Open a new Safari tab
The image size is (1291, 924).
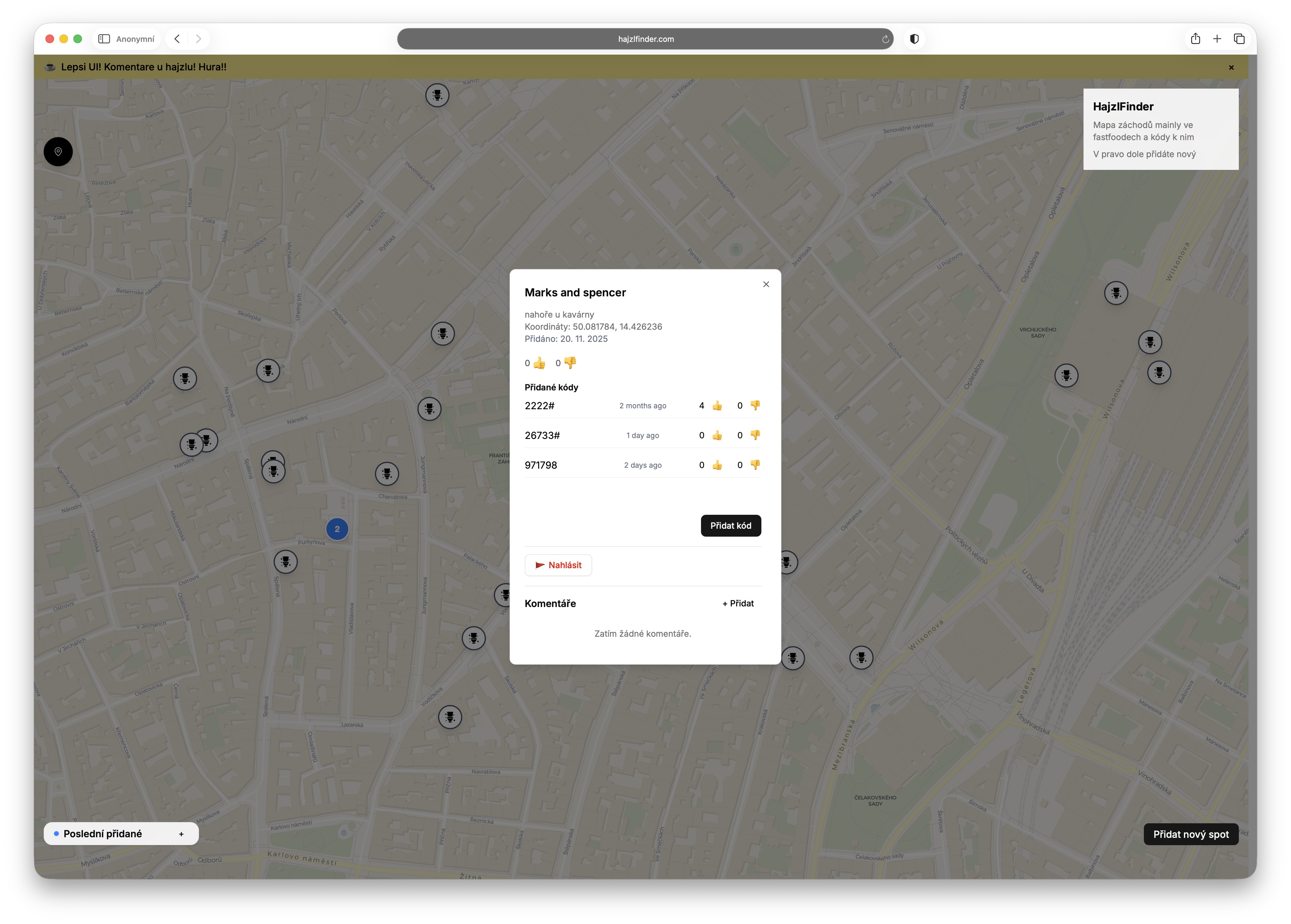1216,39
